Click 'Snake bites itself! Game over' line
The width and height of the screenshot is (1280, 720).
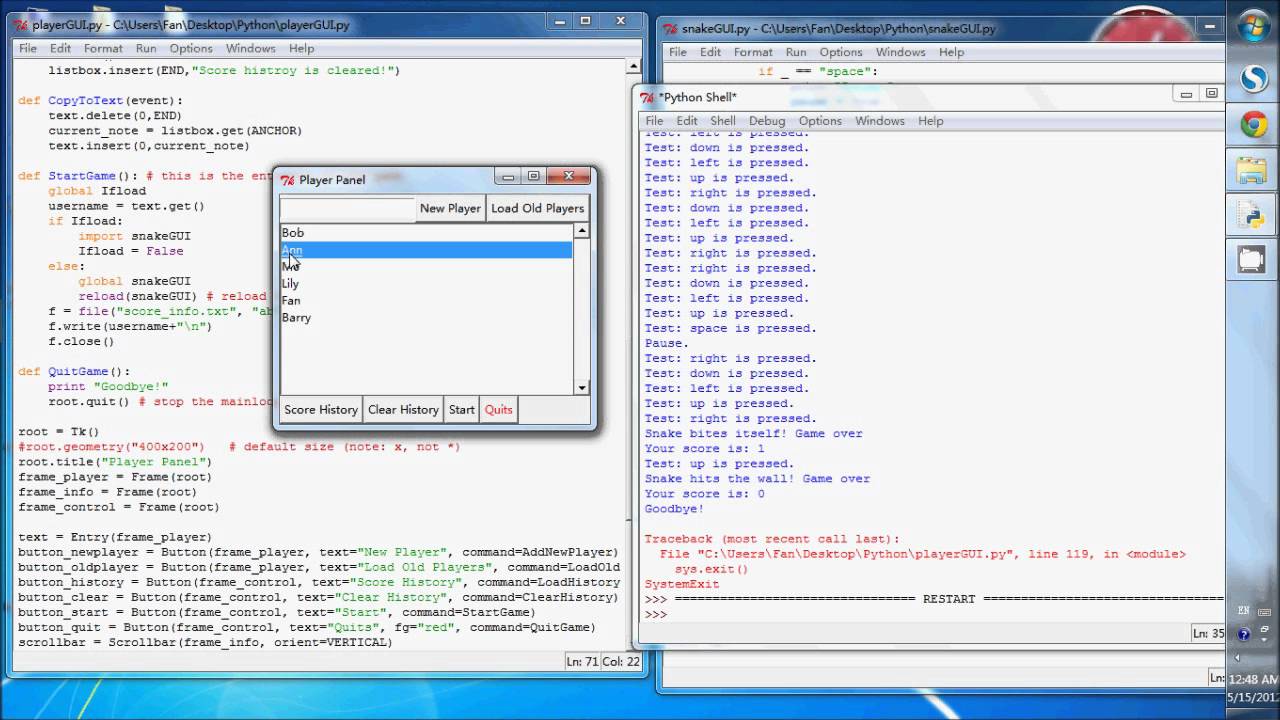754,434
